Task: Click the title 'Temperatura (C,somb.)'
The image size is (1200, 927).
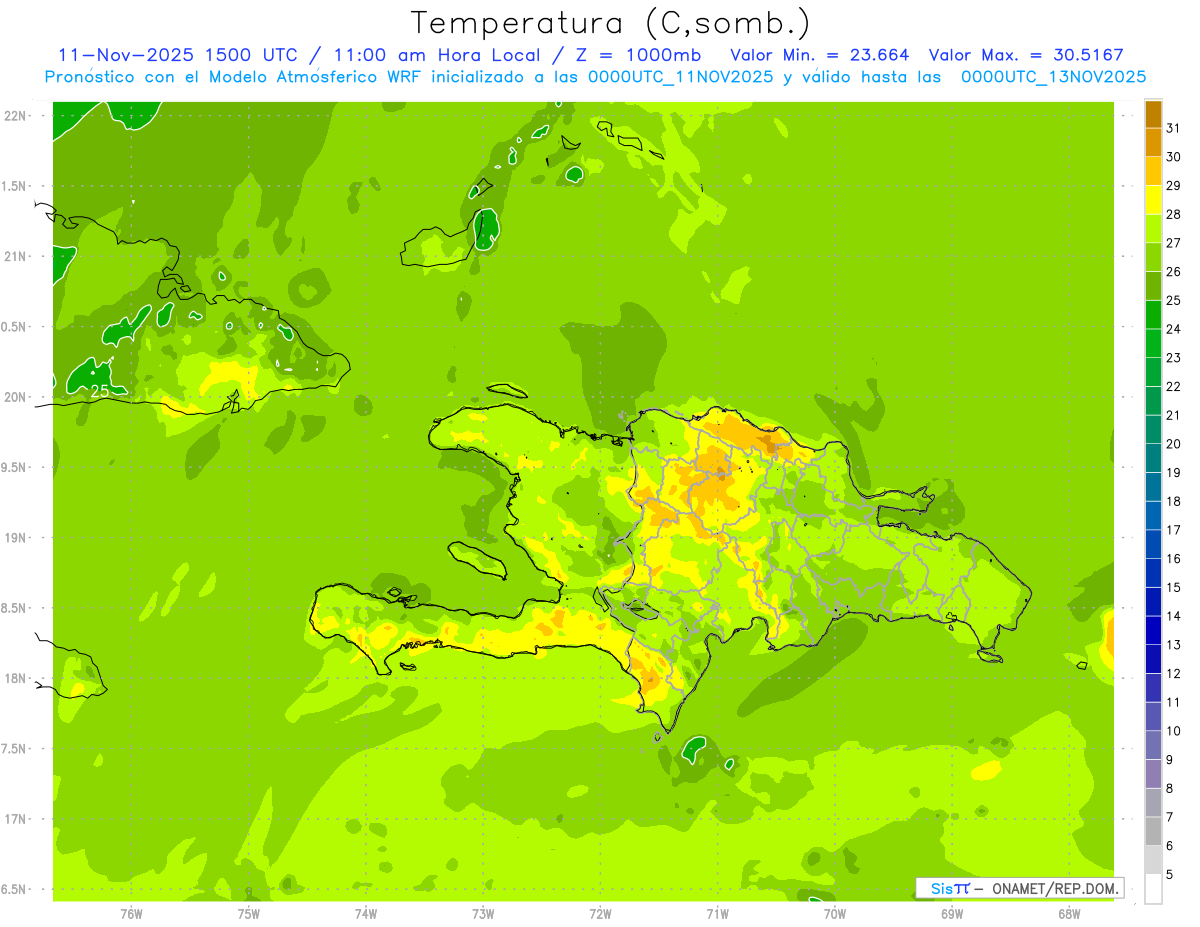Action: (611, 23)
